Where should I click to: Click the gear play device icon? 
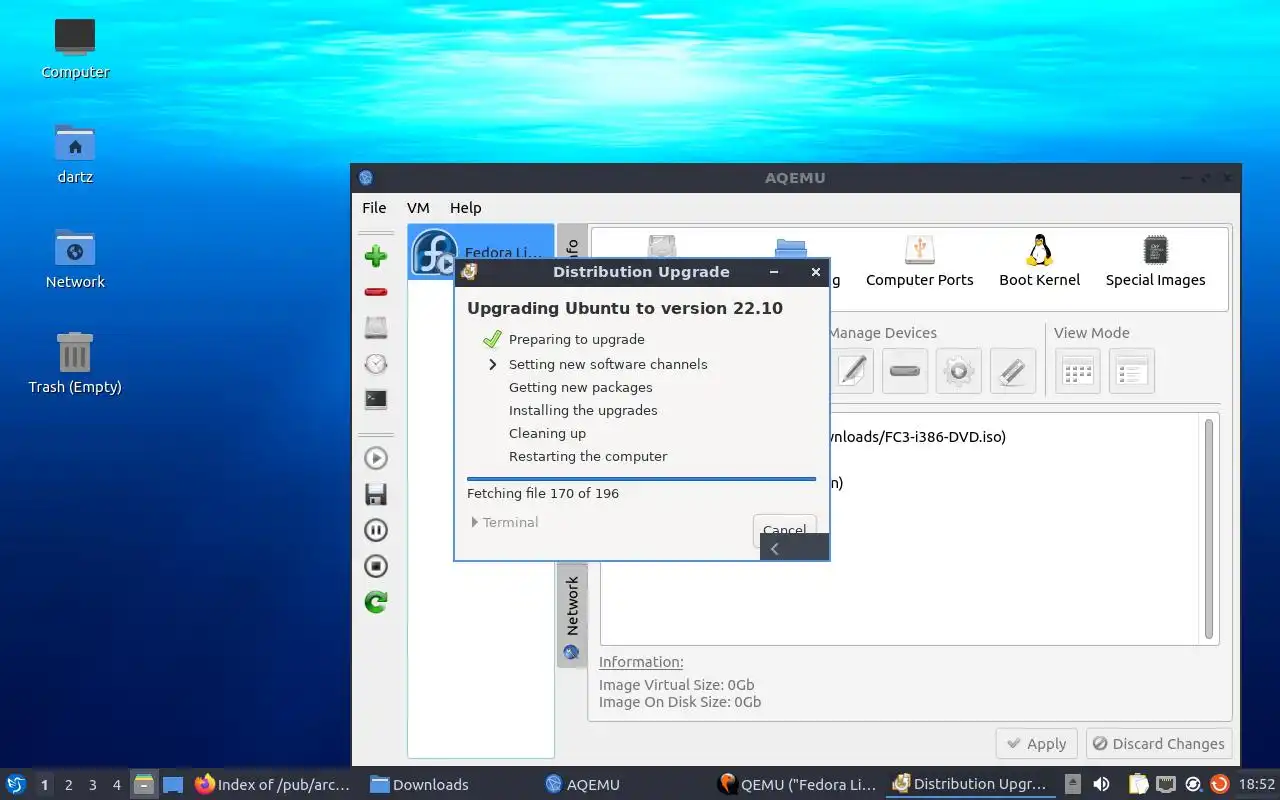click(958, 371)
